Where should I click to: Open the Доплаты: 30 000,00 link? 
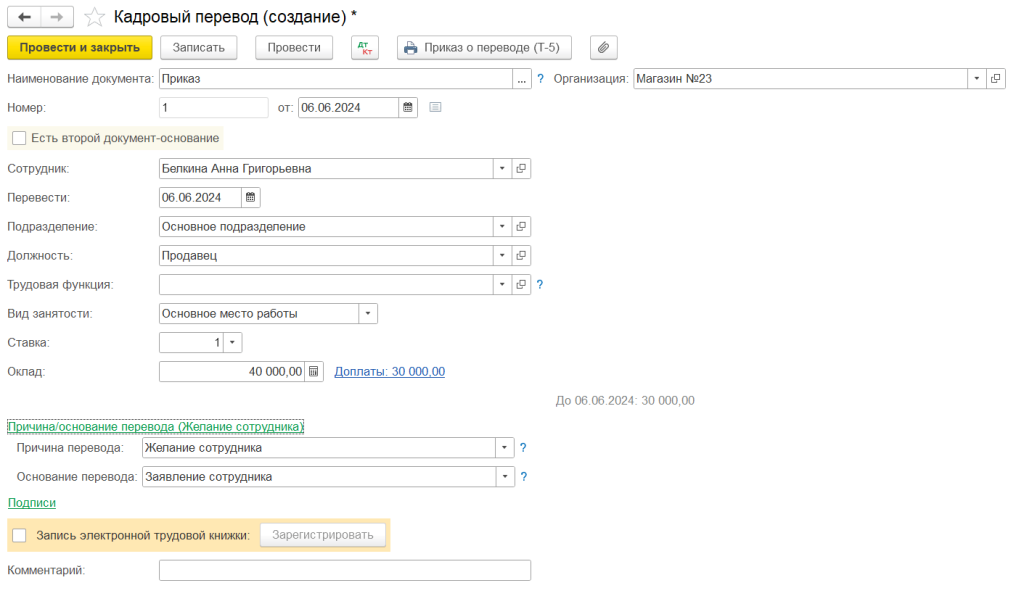coord(389,372)
